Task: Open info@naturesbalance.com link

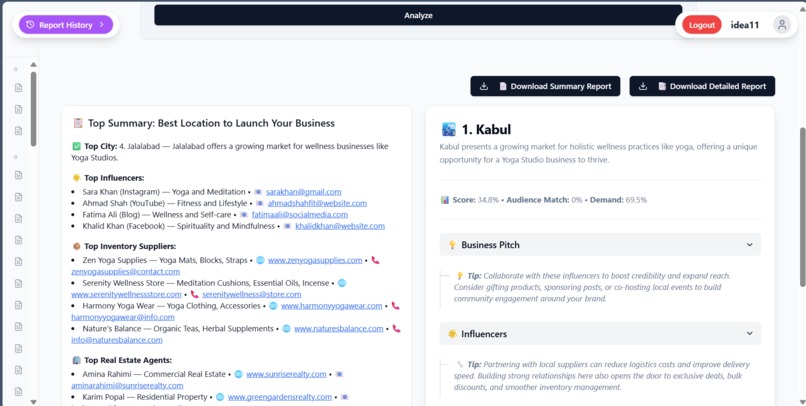Action: click(117, 340)
